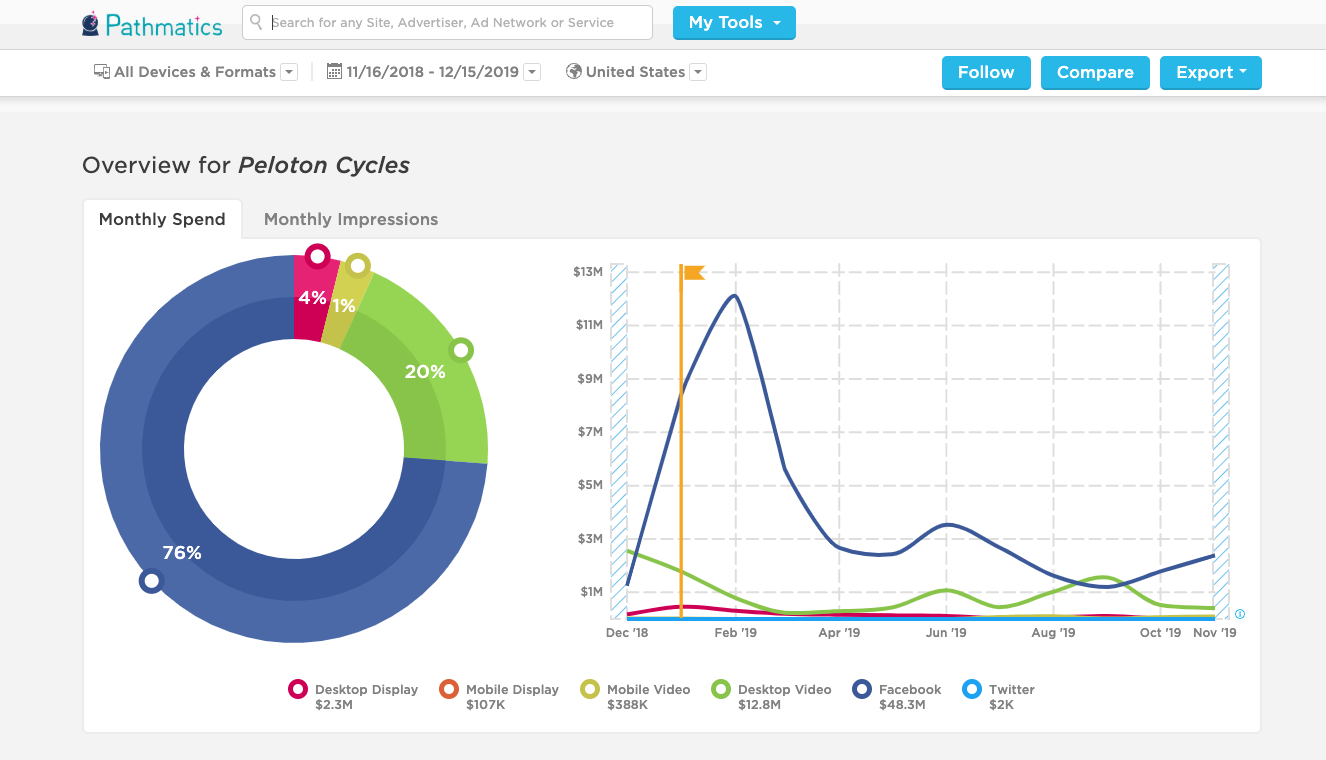Viewport: 1326px width, 760px height.
Task: Focus the site and advertiser search field
Action: pos(447,22)
